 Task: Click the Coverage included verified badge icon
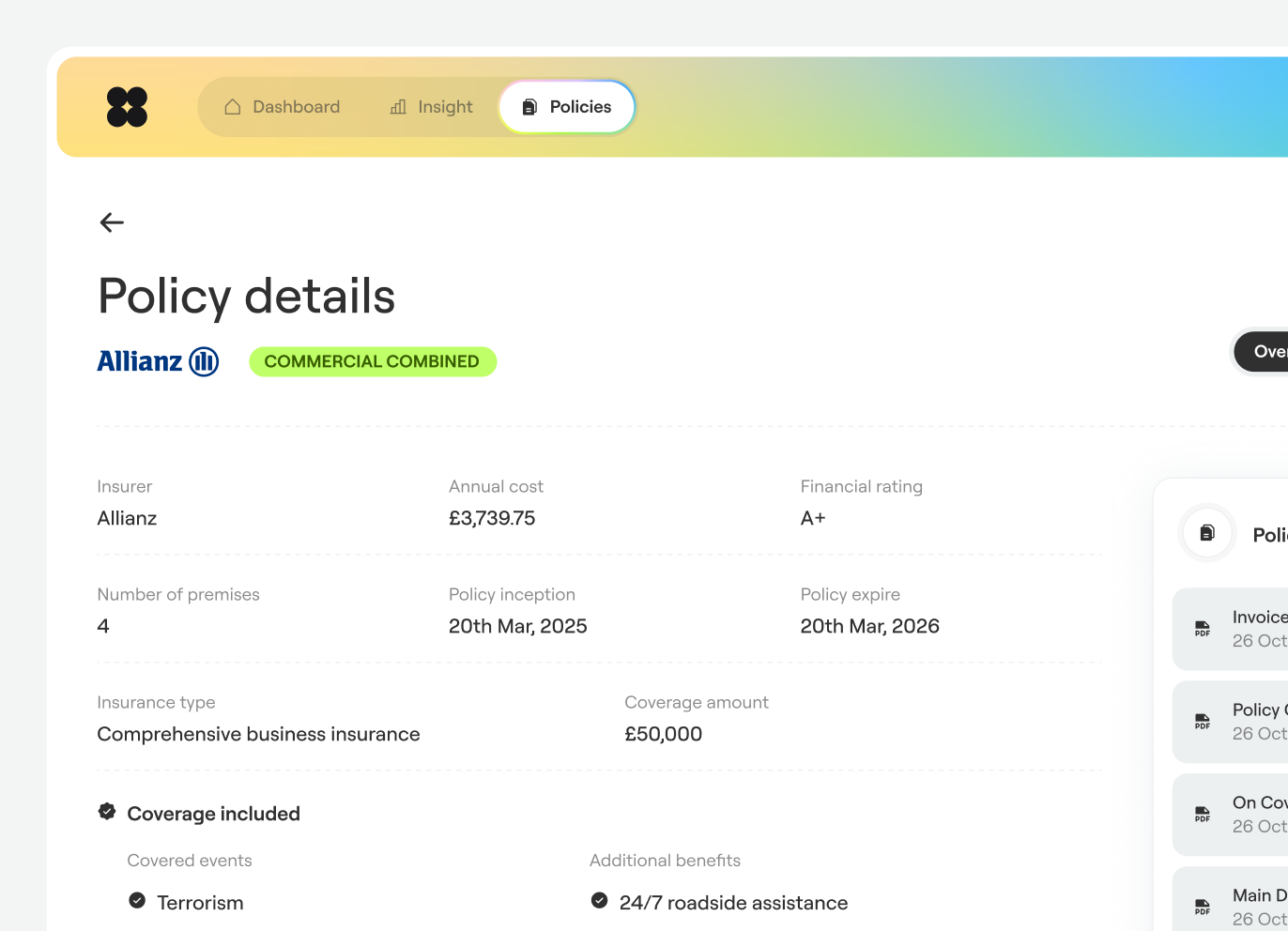tap(107, 812)
